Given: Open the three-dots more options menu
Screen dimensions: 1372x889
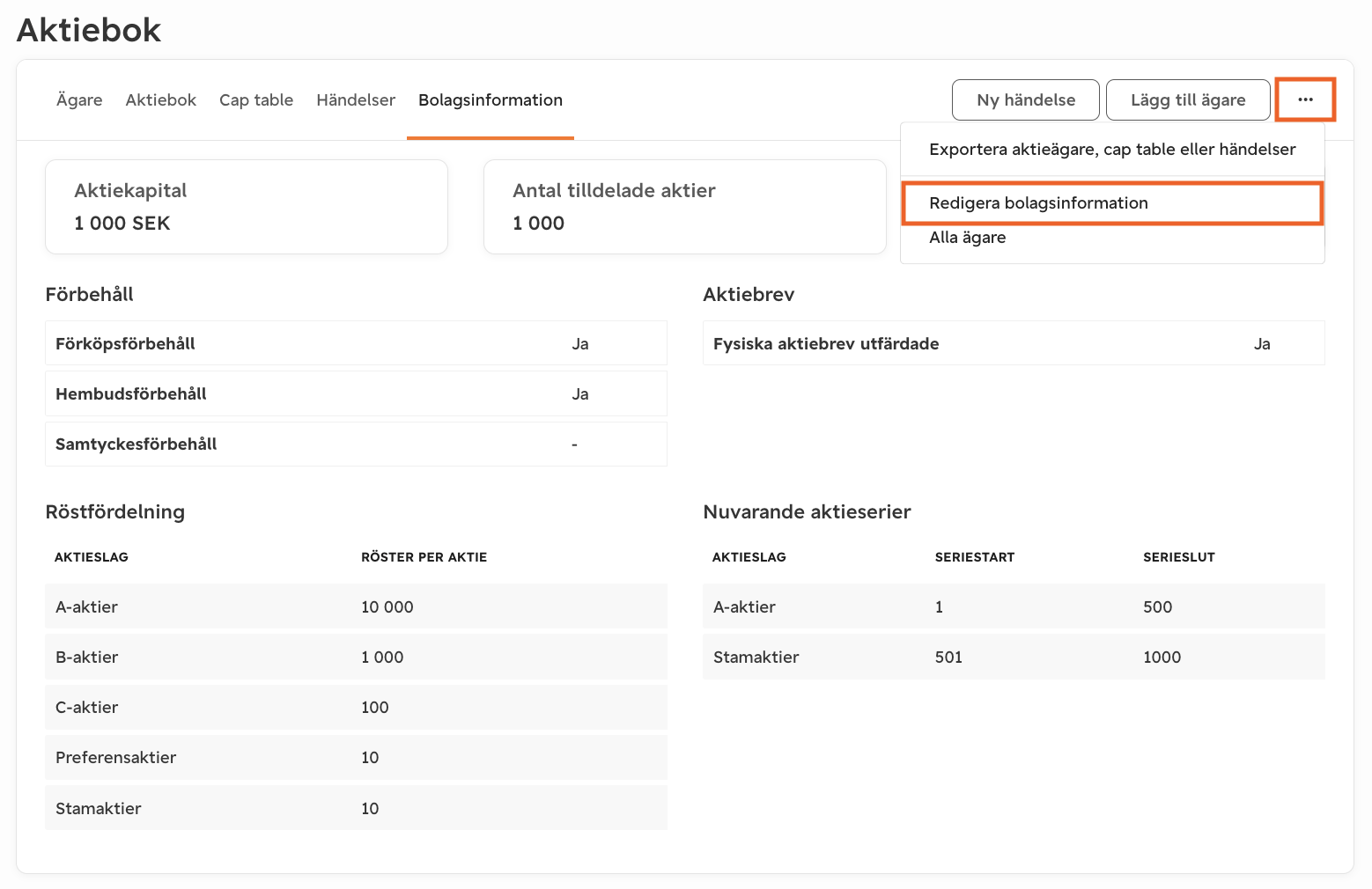Looking at the screenshot, I should pyautogui.click(x=1305, y=99).
